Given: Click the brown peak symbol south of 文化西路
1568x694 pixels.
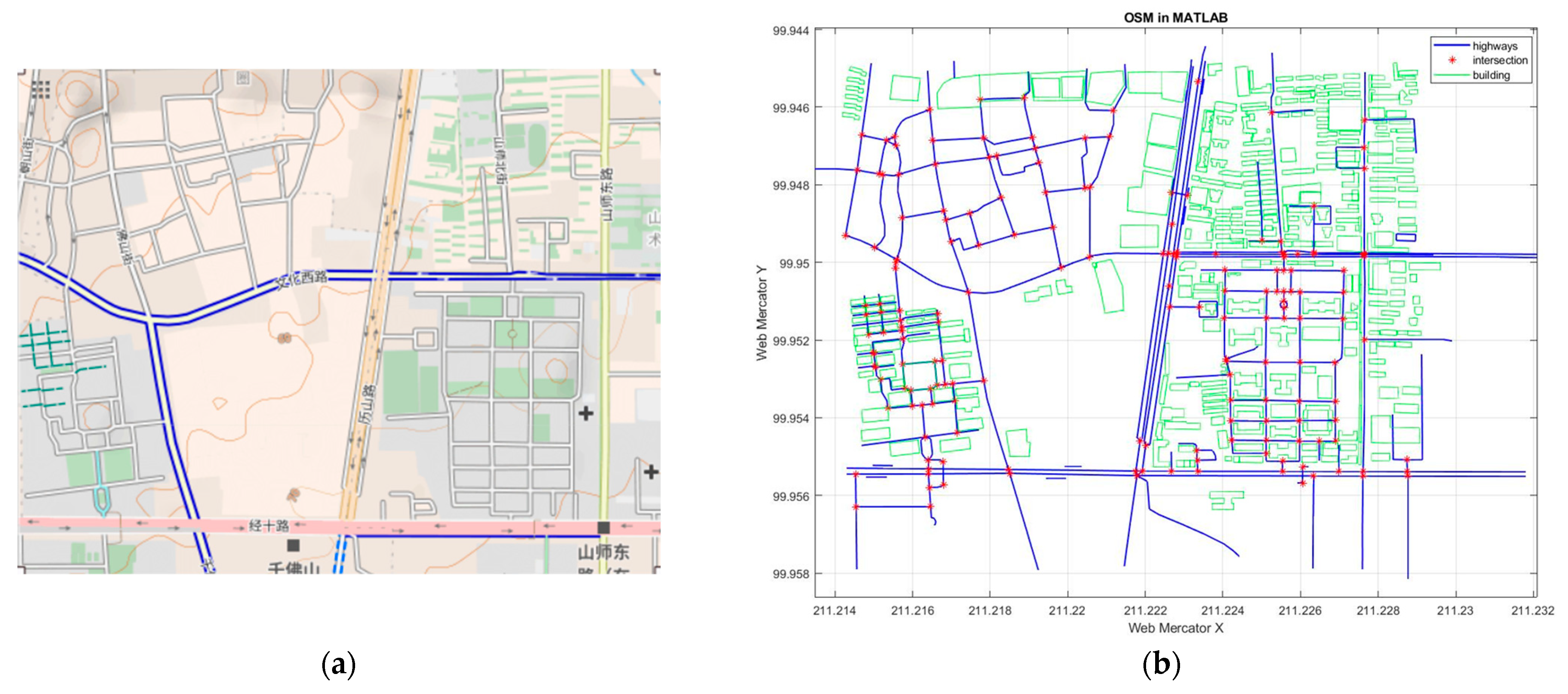Looking at the screenshot, I should pos(284,337).
